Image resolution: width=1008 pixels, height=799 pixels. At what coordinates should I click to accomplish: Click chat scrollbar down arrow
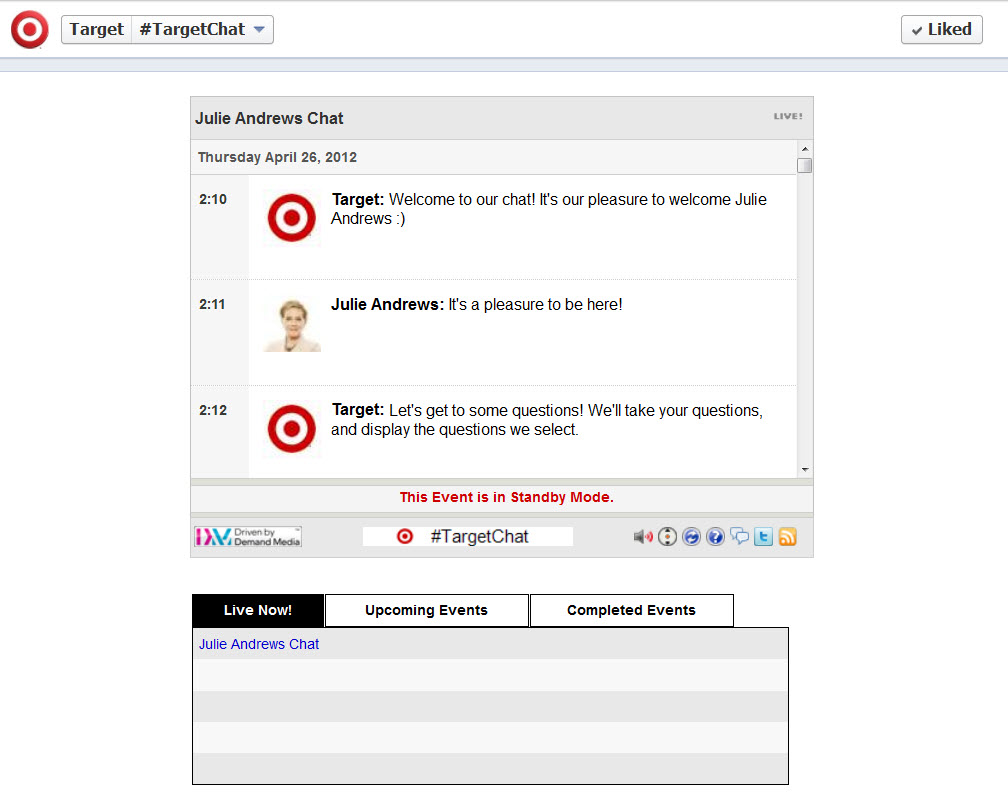click(805, 470)
